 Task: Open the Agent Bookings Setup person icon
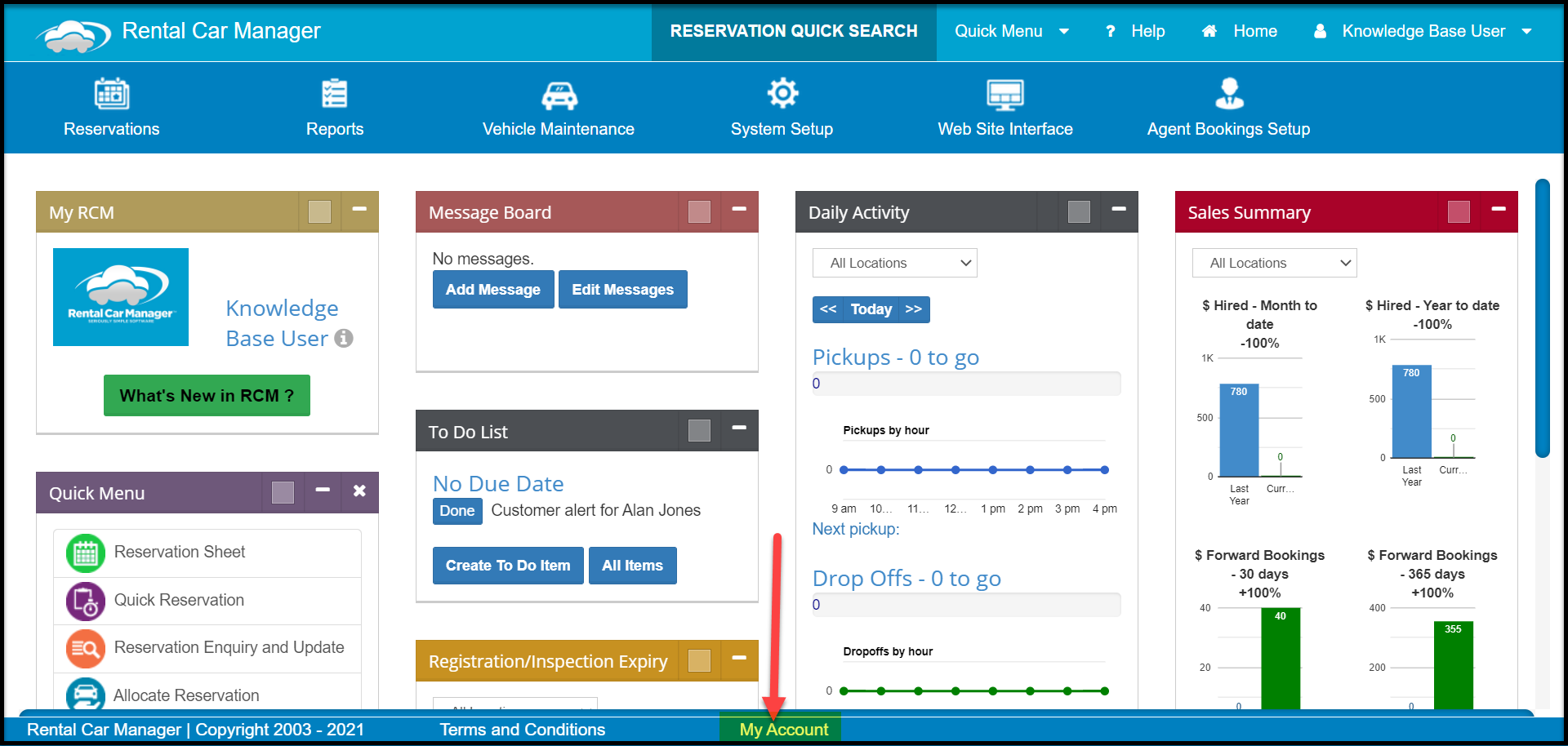pyautogui.click(x=1229, y=93)
